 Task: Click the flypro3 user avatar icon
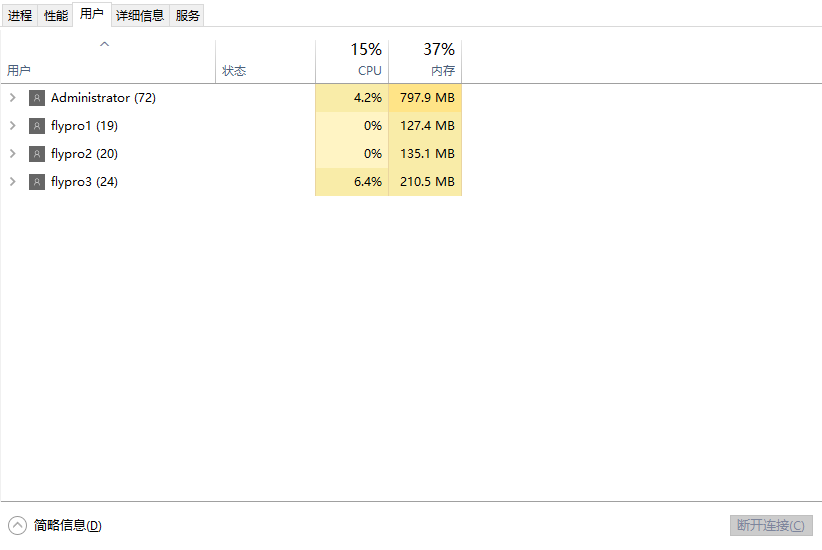click(x=37, y=182)
